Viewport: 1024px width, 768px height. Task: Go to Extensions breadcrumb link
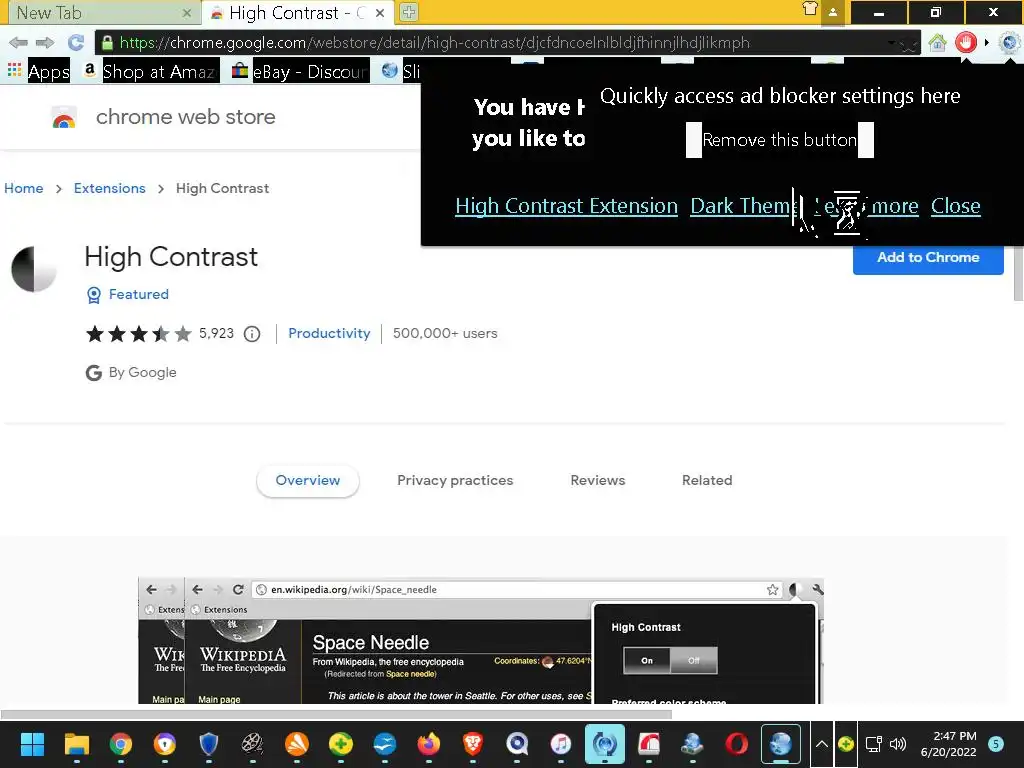click(110, 189)
